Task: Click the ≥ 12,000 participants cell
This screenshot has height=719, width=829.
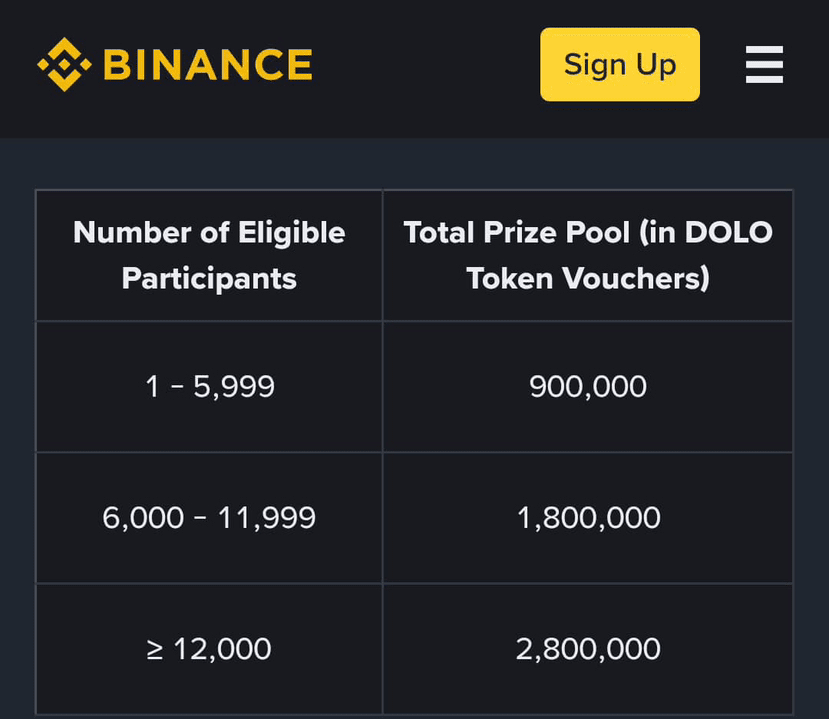Action: tap(209, 649)
